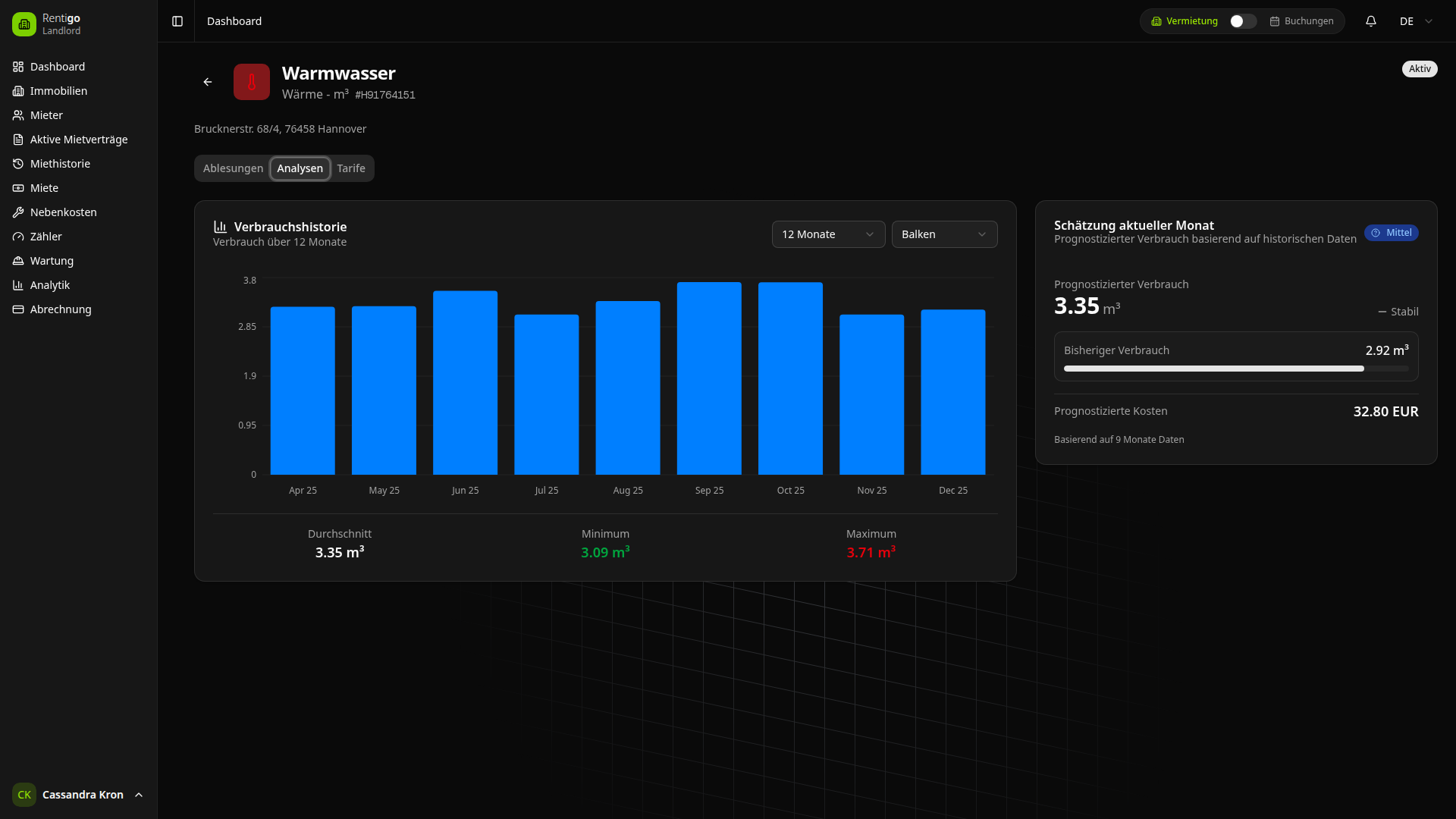Click the back arrow next to Warmwasser
Viewport: 1456px width, 819px height.
(208, 82)
